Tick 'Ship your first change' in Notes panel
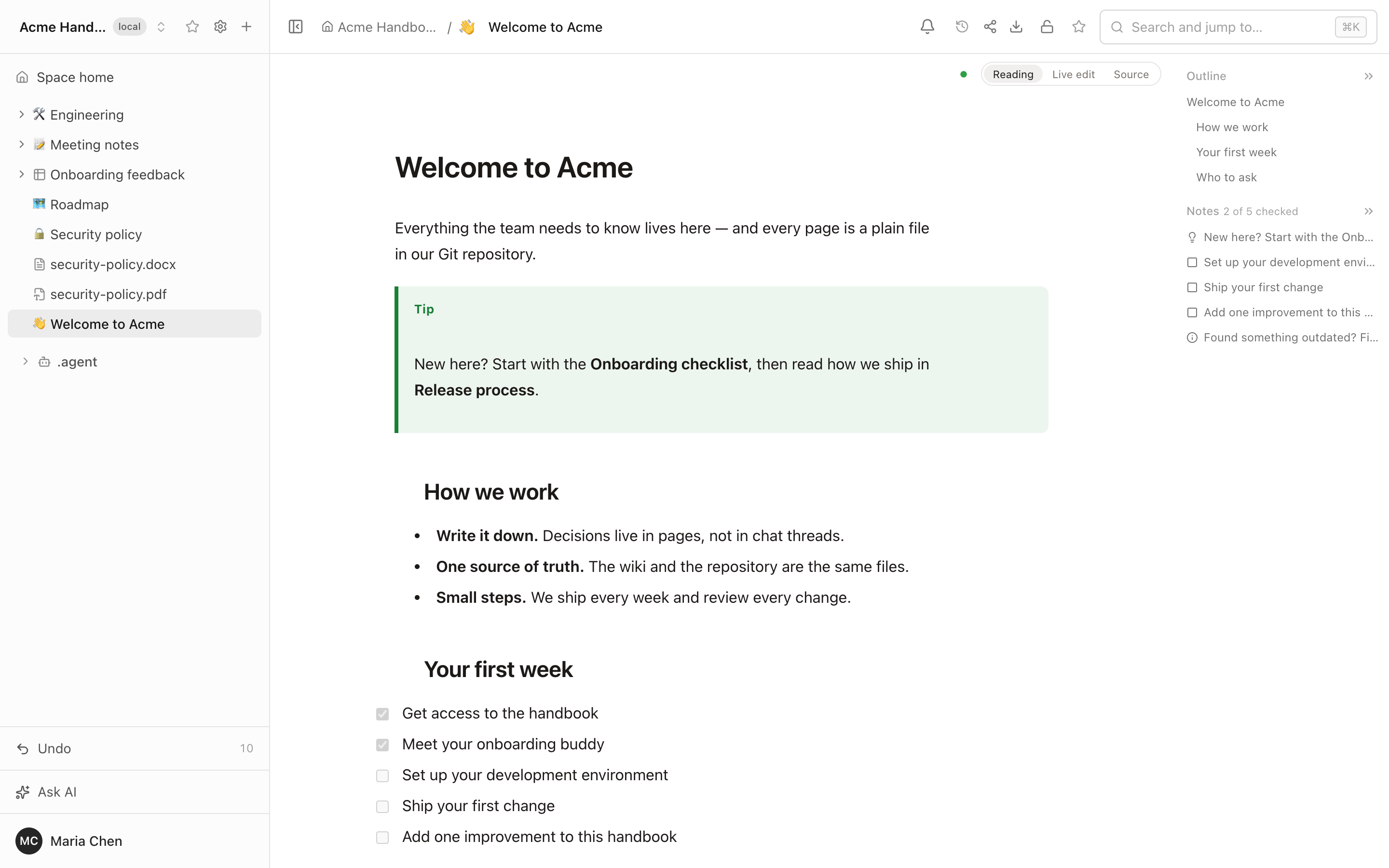This screenshot has height=868, width=1389. click(1192, 287)
